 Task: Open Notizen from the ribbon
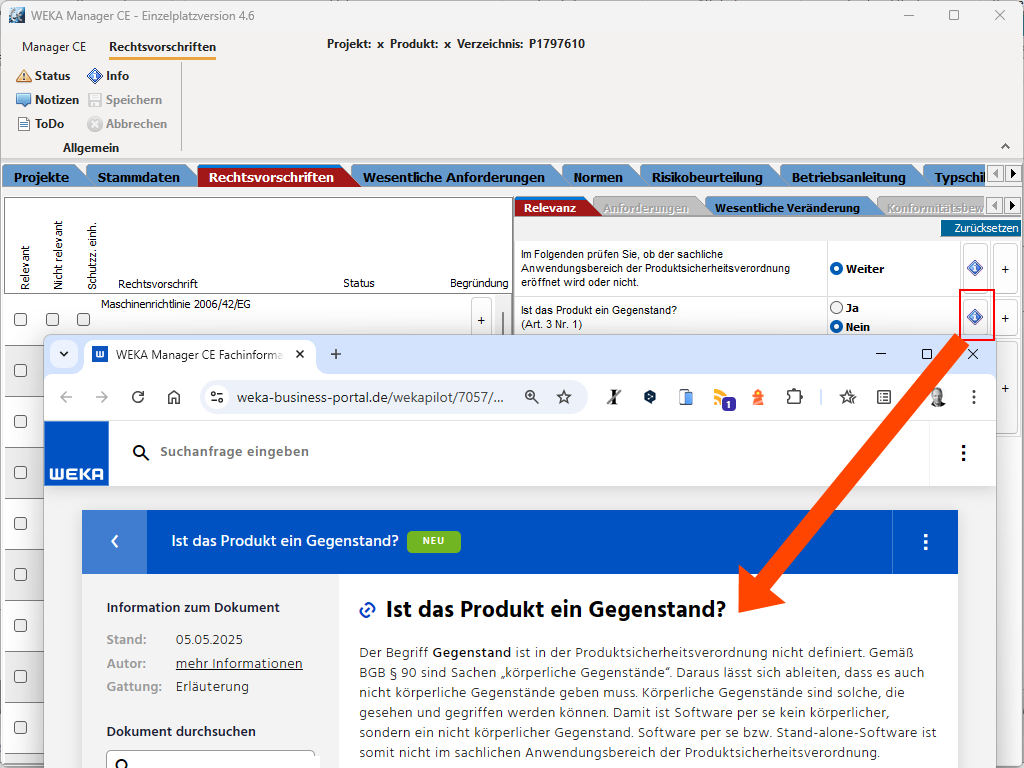coord(24,100)
